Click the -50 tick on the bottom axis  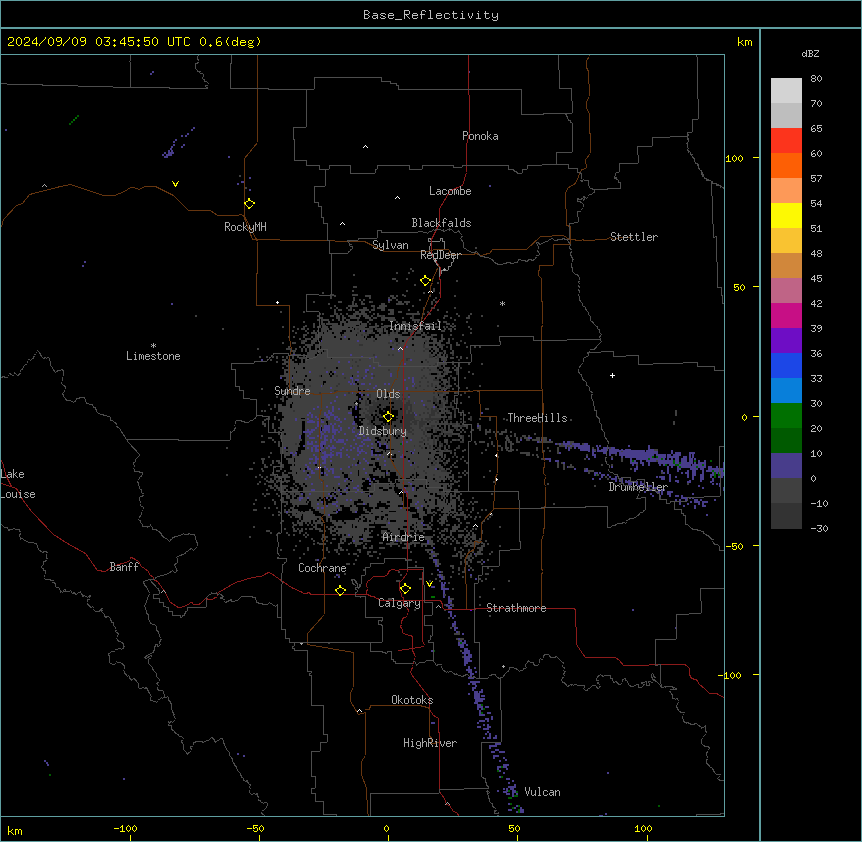(x=255, y=828)
